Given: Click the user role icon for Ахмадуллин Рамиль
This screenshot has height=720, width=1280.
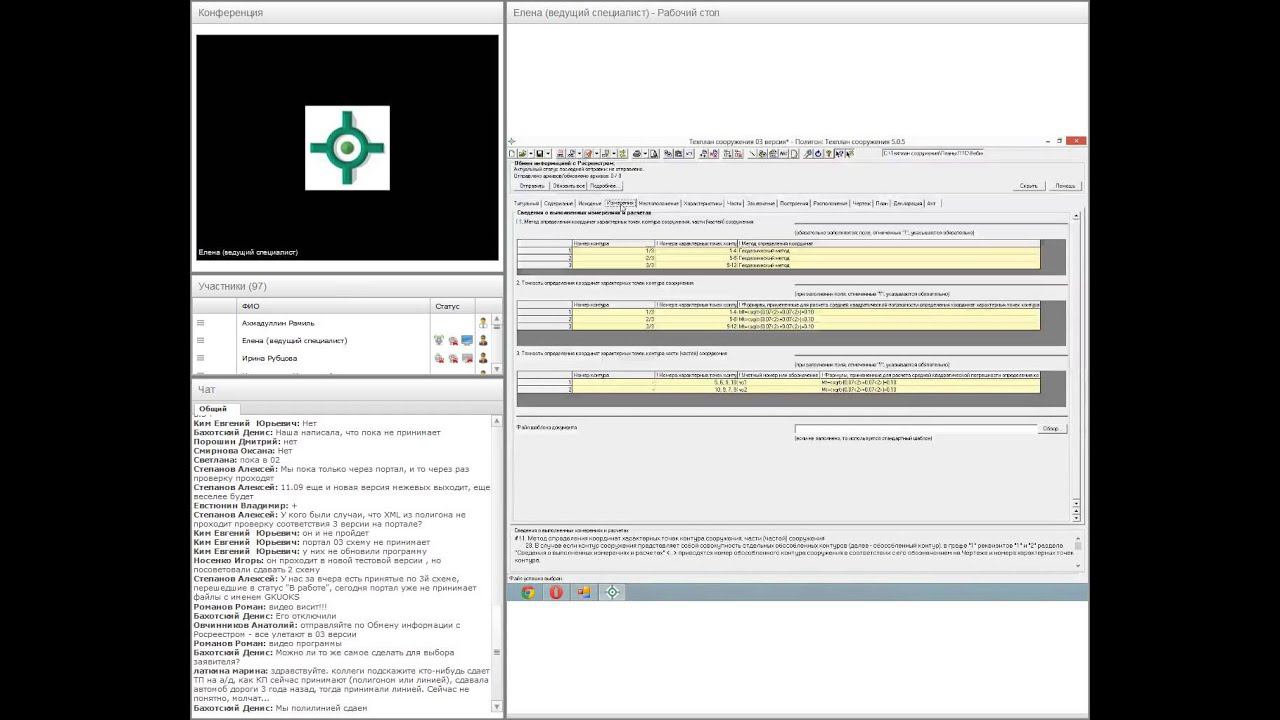Looking at the screenshot, I should pyautogui.click(x=483, y=323).
